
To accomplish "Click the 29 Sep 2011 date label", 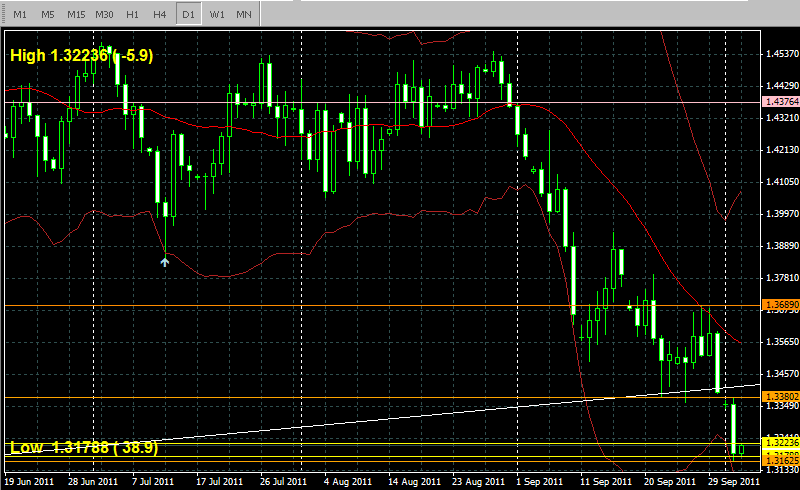I will [x=732, y=482].
